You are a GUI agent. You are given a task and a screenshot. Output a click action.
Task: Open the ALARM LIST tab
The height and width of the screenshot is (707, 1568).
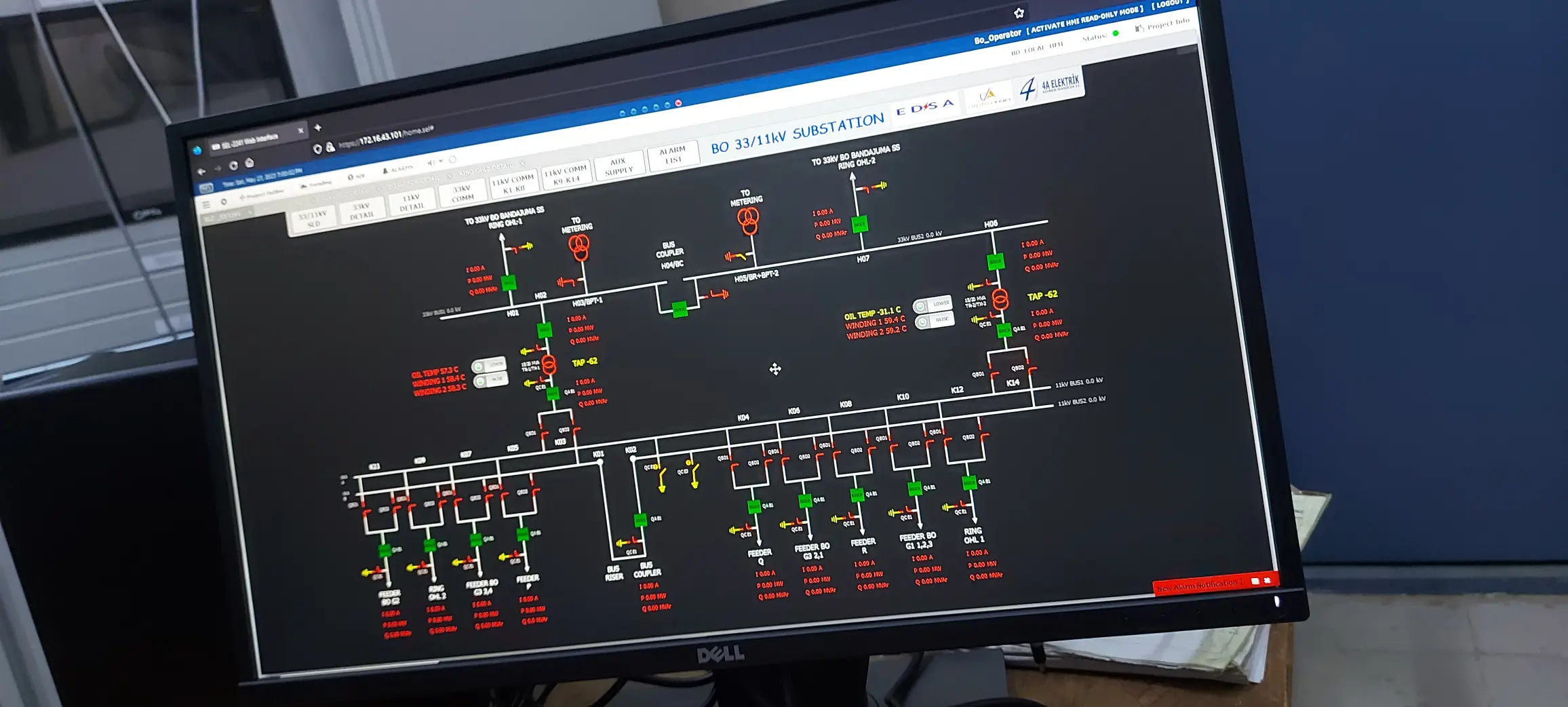(x=673, y=155)
